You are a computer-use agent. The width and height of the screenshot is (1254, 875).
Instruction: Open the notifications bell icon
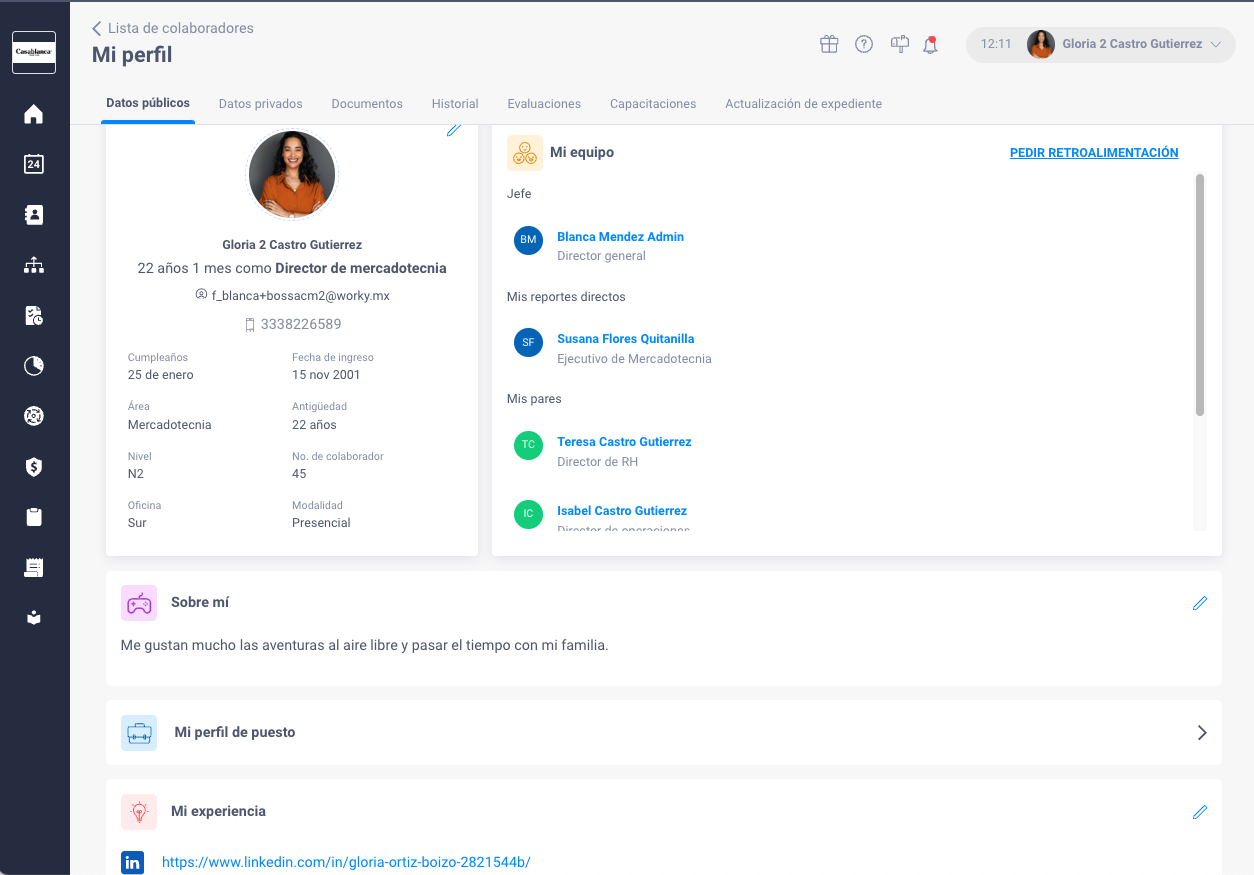[931, 44]
